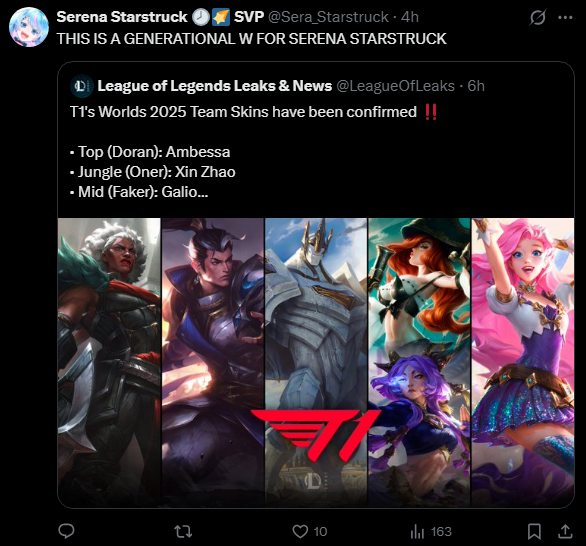586x546 pixels.
Task: Like the tweet with heart icon
Action: click(300, 531)
